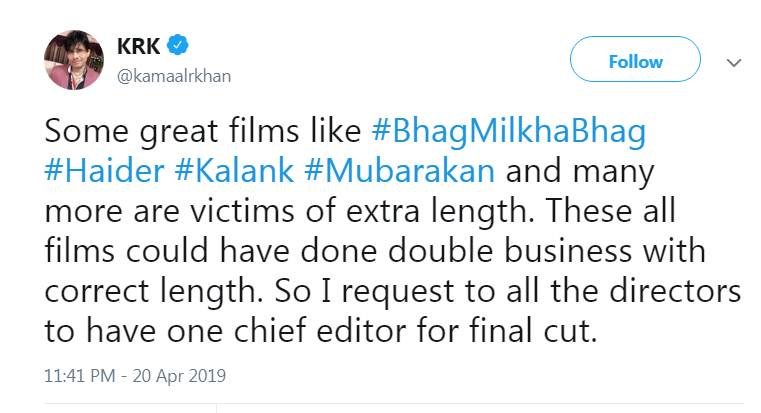Open the tweet options chevron menu
The width and height of the screenshot is (761, 413).
pyautogui.click(x=735, y=62)
